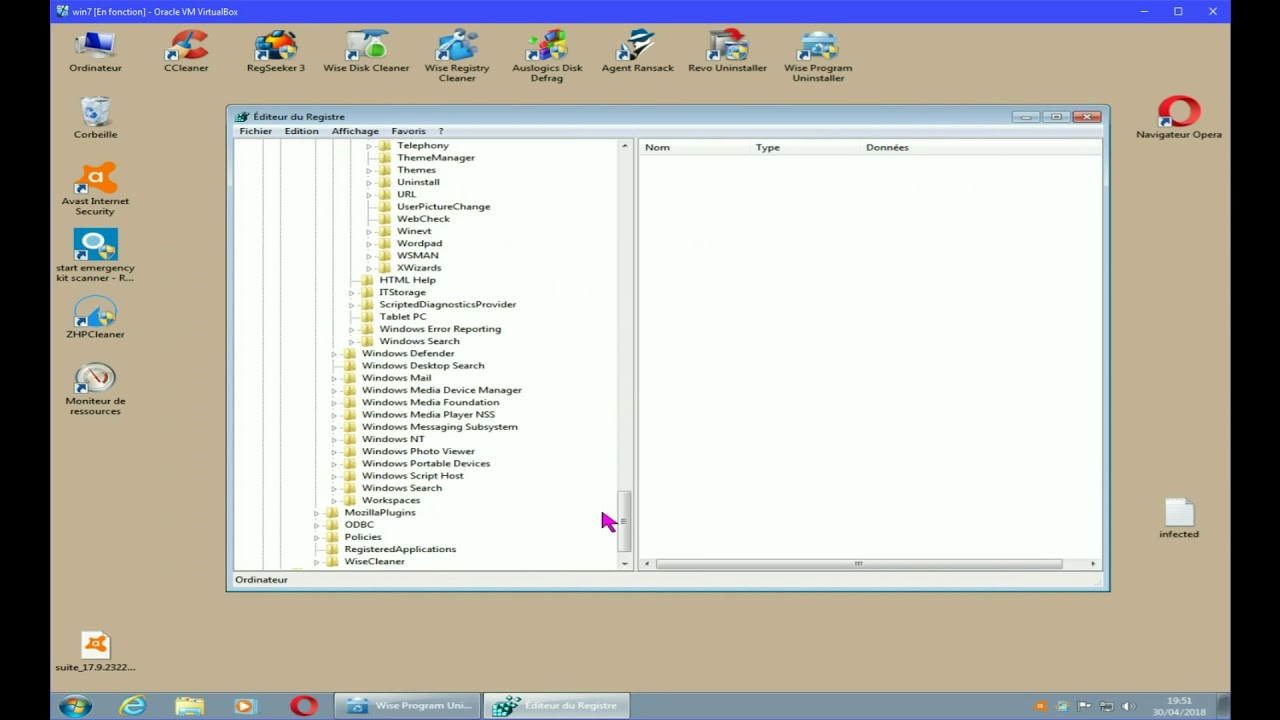Select the start emergency kit scanner icon
This screenshot has width=1280, height=720.
(95, 257)
